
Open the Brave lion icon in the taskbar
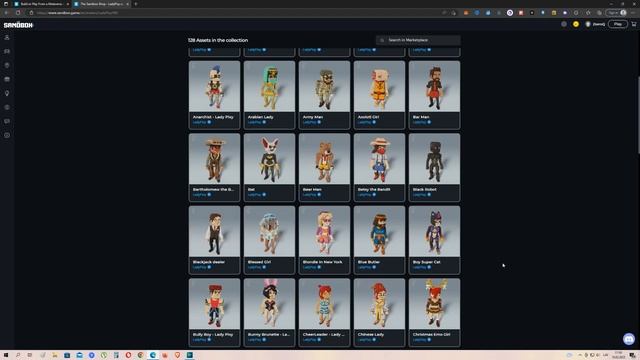click(x=177, y=355)
